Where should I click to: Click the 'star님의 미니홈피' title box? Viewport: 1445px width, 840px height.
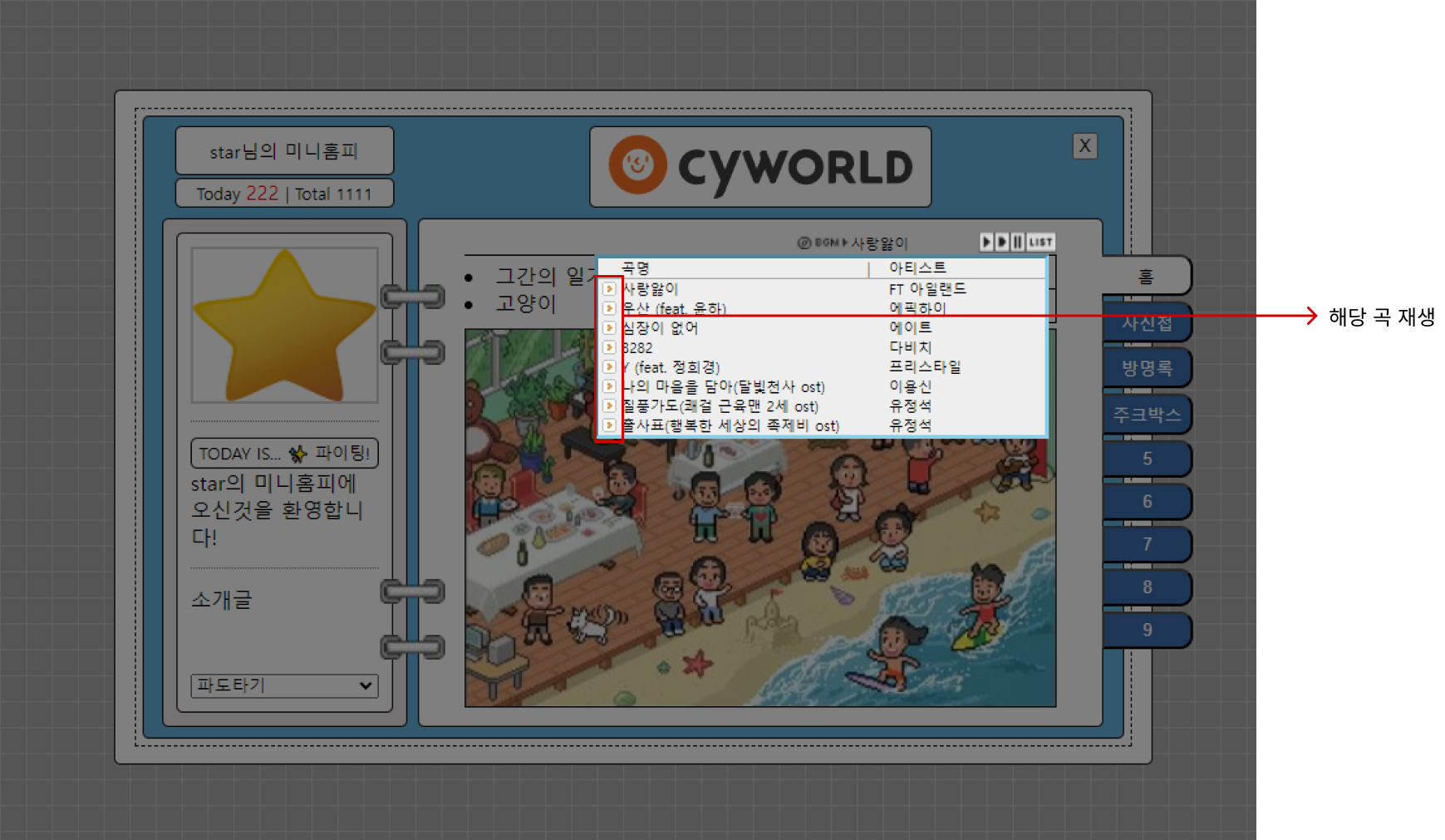point(284,151)
